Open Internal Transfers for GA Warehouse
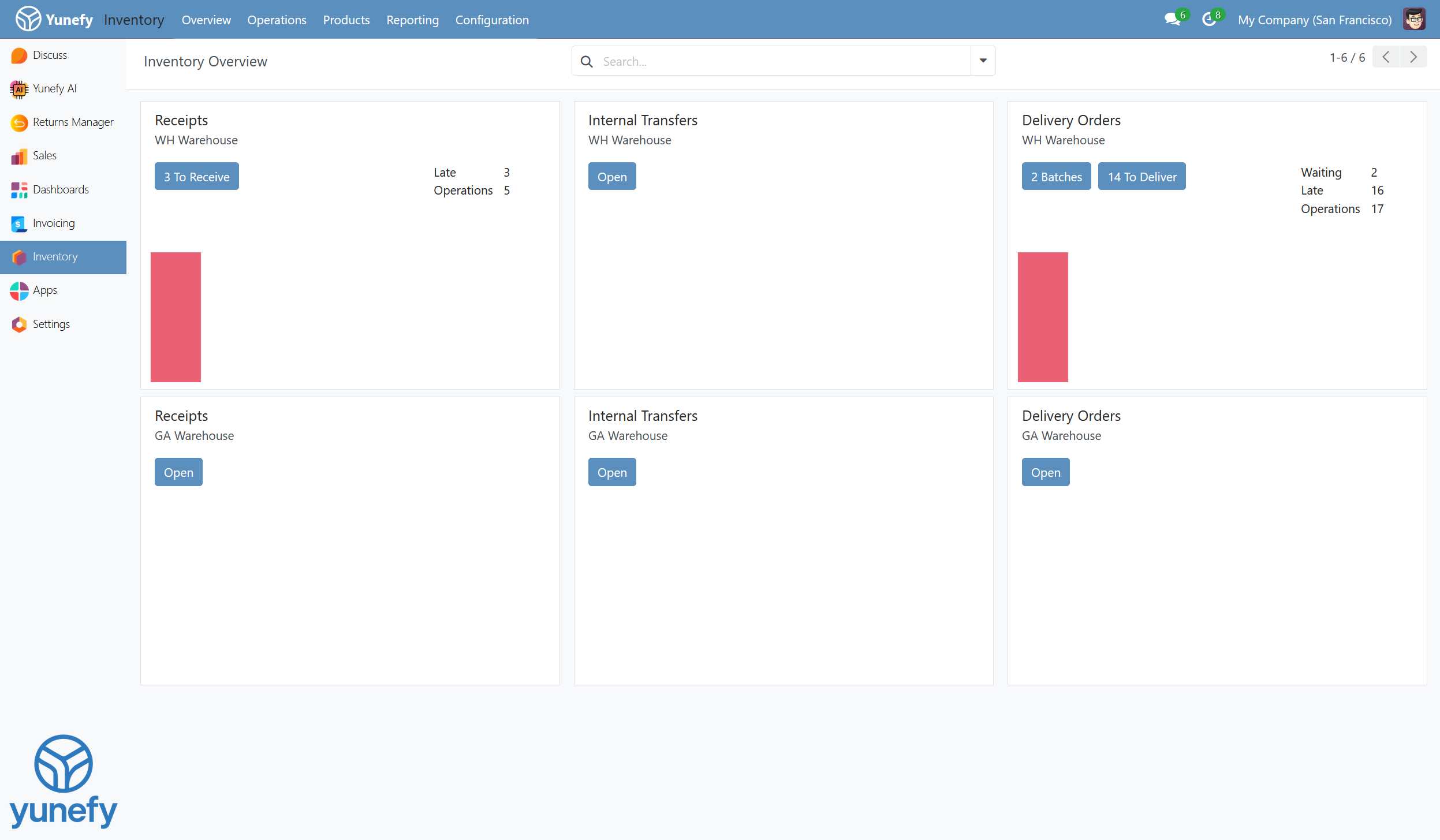This screenshot has width=1440, height=840. point(611,472)
